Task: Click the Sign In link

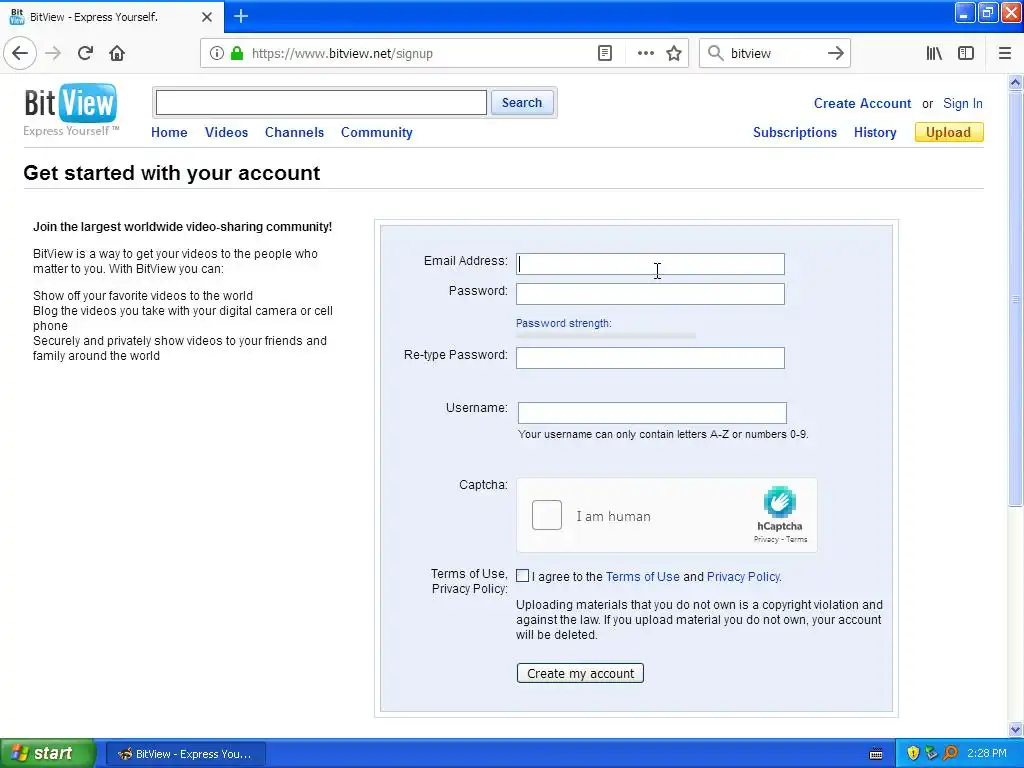Action: click(x=963, y=103)
